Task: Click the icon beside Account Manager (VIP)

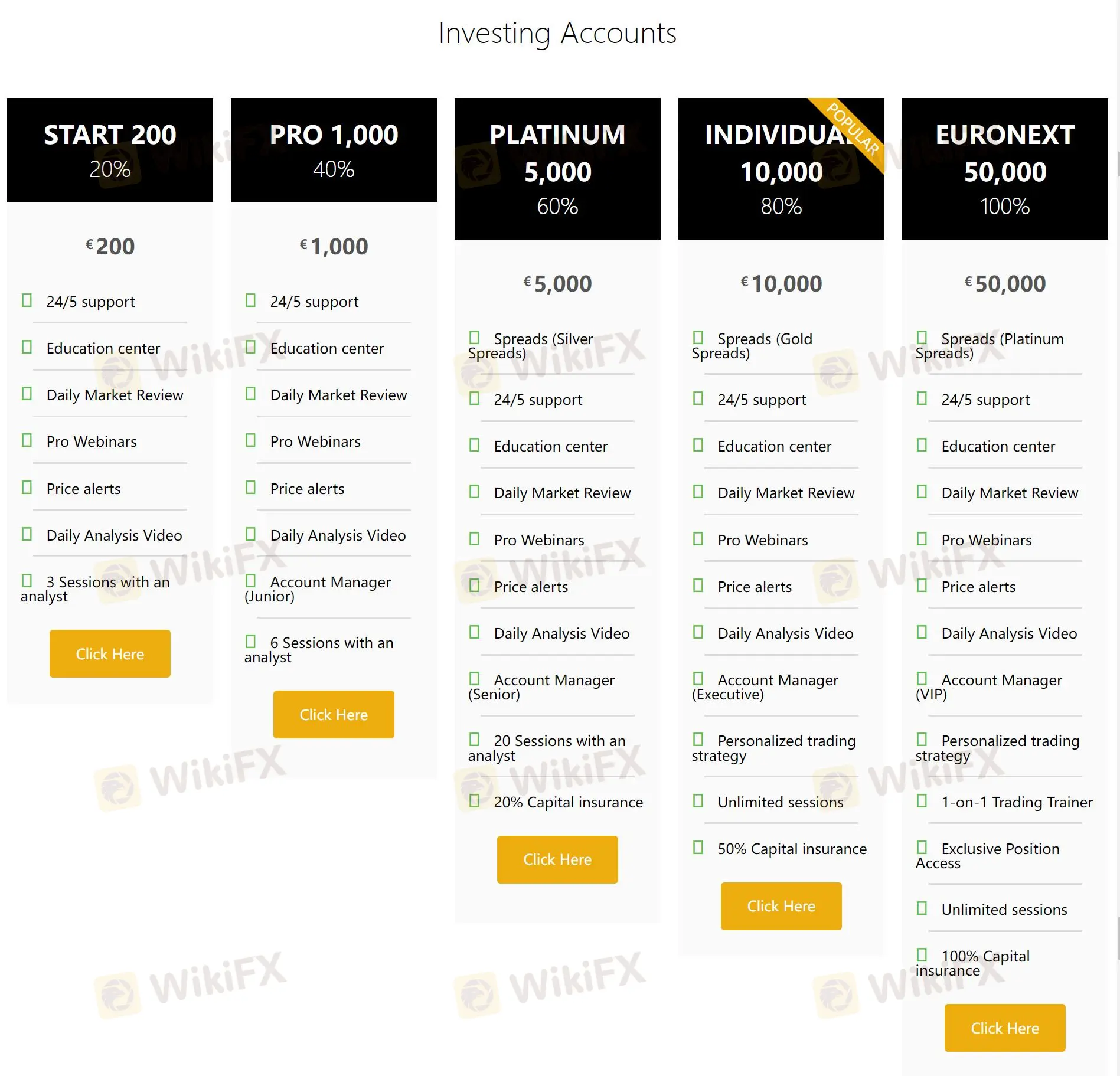Action: [x=922, y=679]
